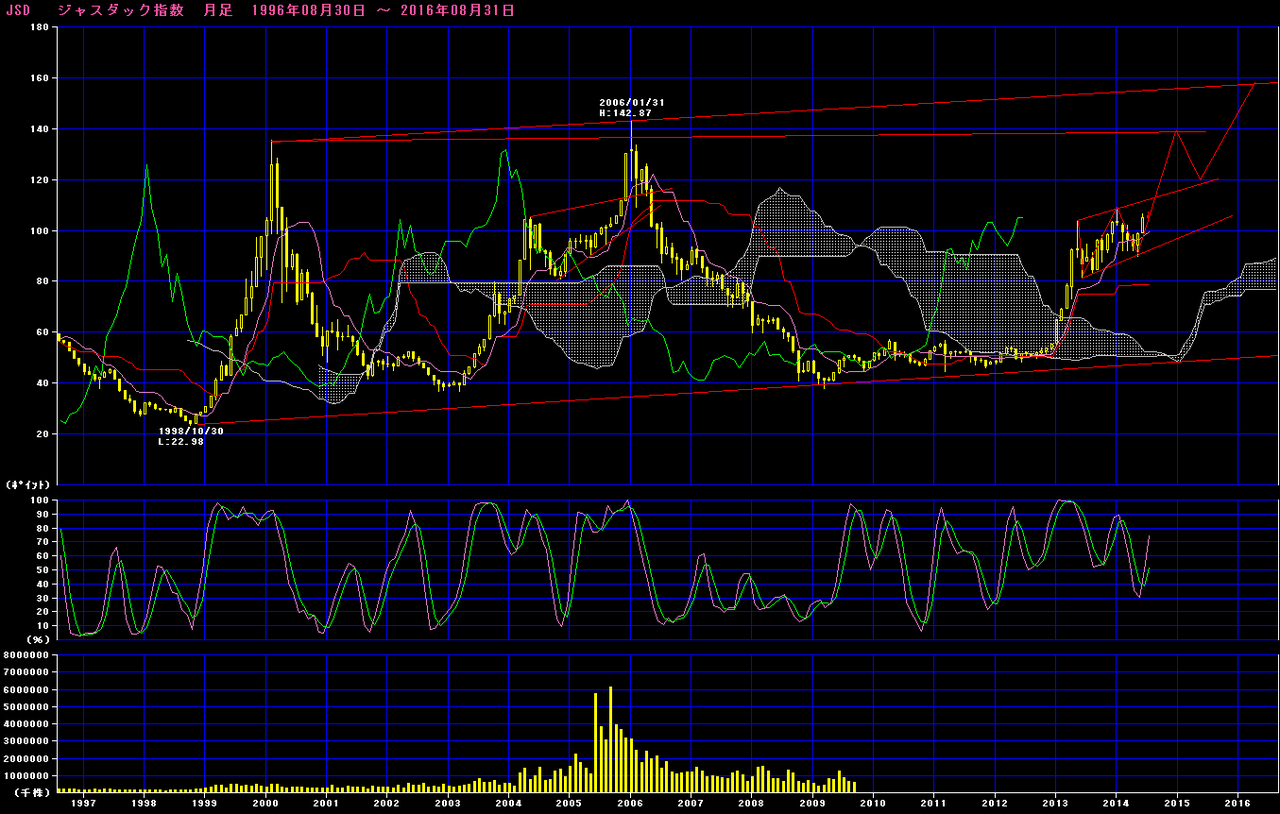The image size is (1280, 814).
Task: Click the 90 oscillator axis label
Action: (x=44, y=514)
